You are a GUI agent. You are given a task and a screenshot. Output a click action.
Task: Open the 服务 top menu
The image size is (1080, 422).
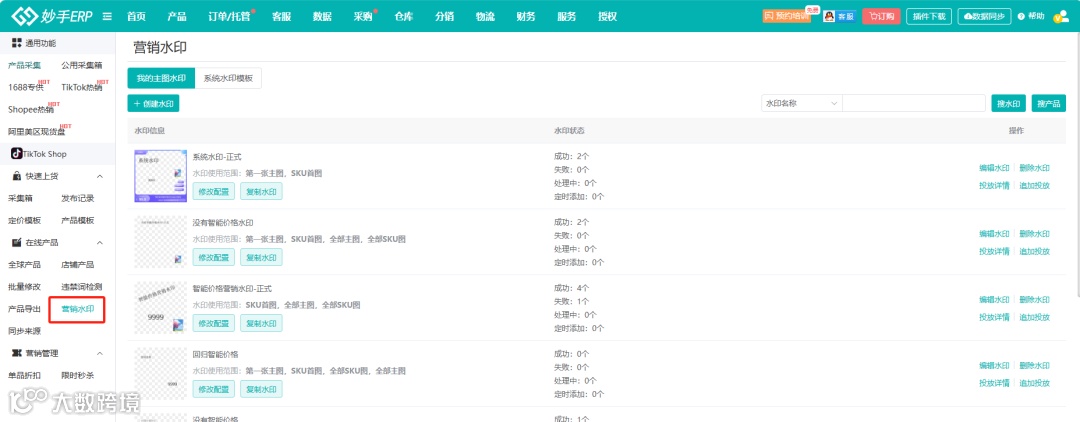567,17
